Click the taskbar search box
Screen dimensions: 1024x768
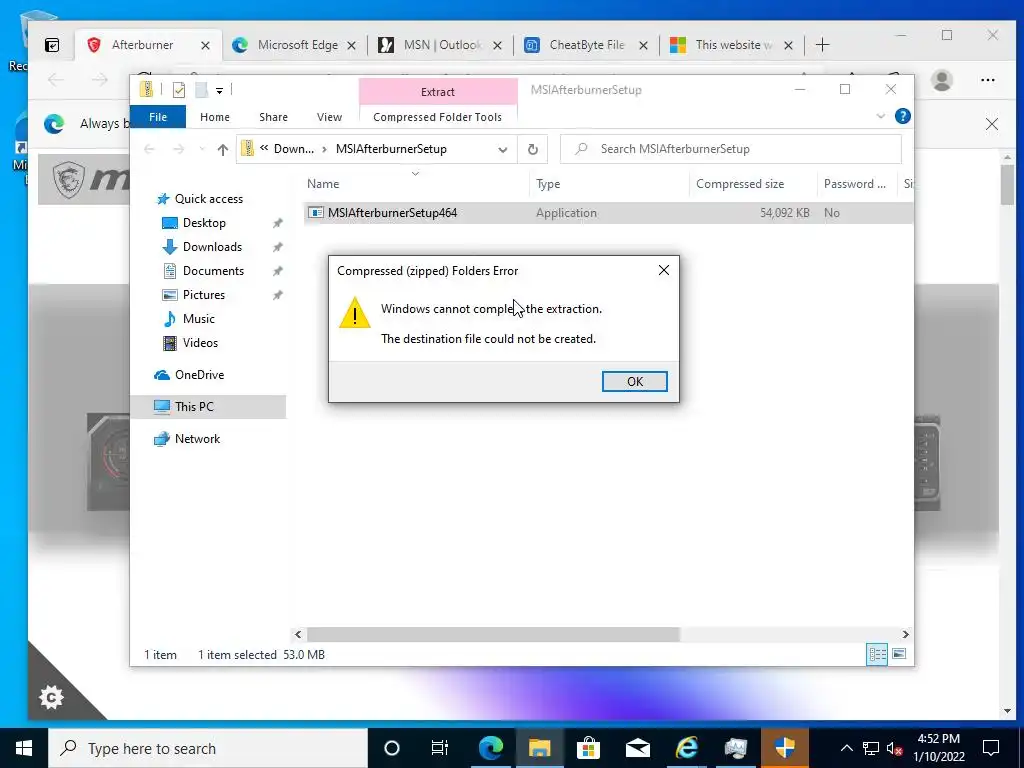coord(208,748)
